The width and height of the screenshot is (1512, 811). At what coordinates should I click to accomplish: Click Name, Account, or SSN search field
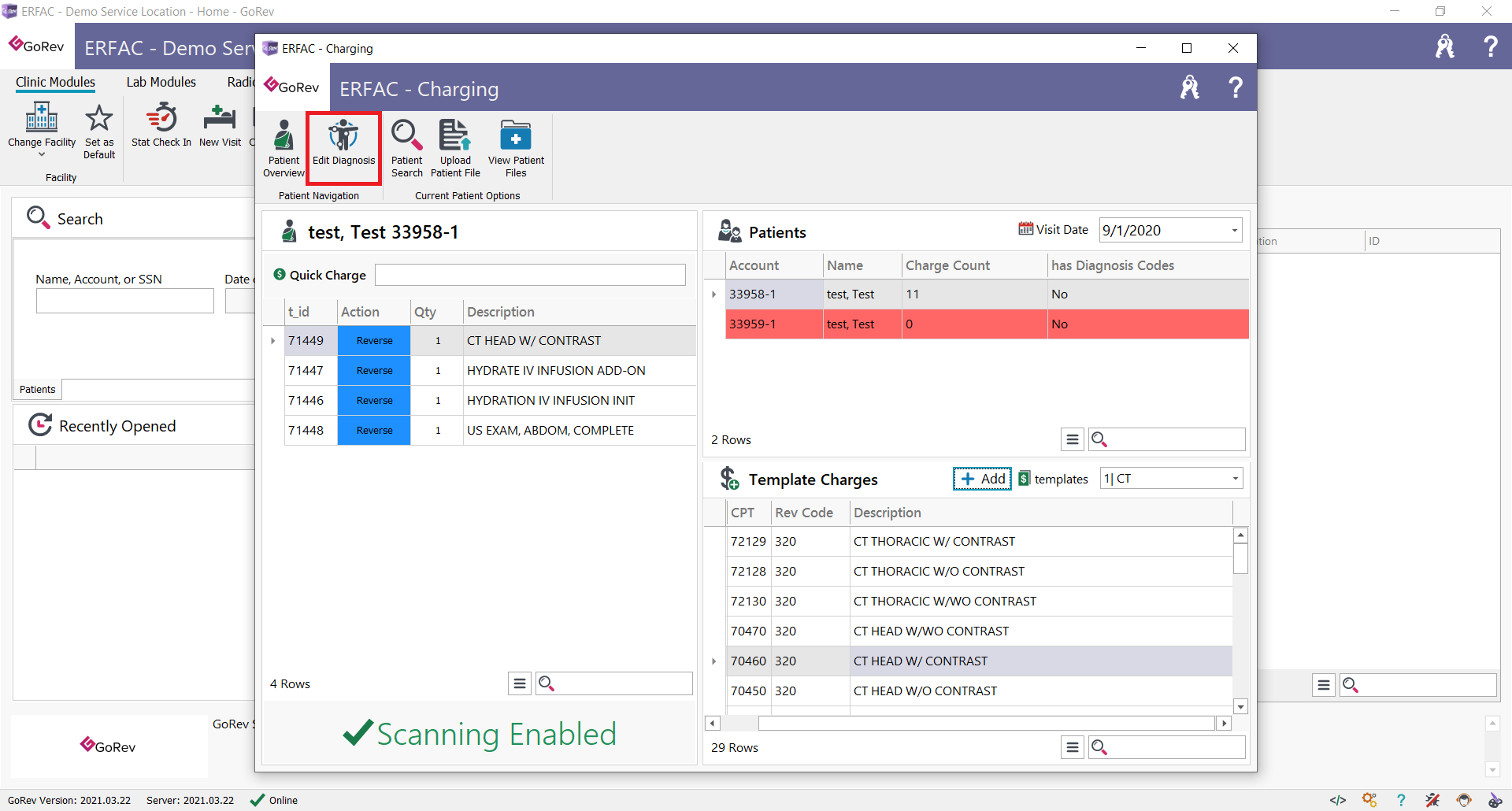click(124, 301)
